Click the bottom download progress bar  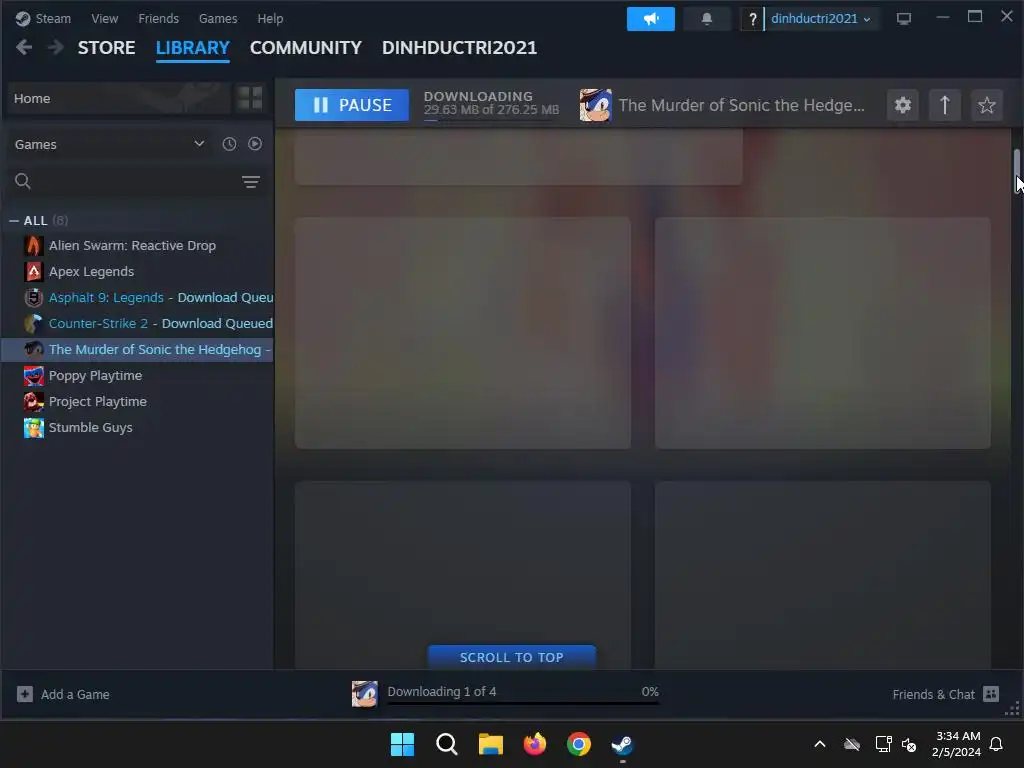click(523, 704)
